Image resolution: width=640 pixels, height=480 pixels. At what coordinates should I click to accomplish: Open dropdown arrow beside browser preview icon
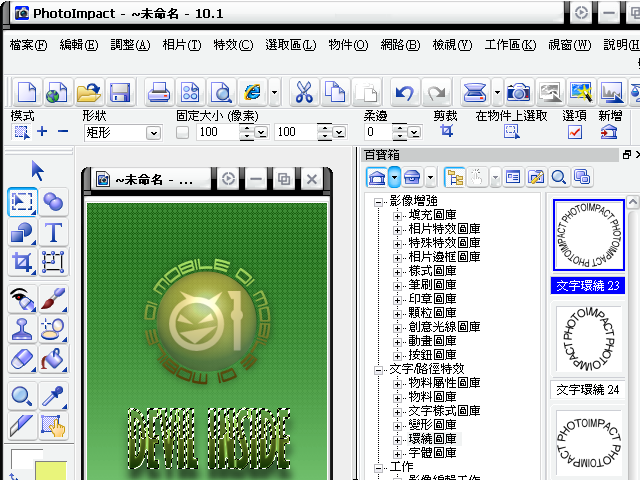[275, 92]
